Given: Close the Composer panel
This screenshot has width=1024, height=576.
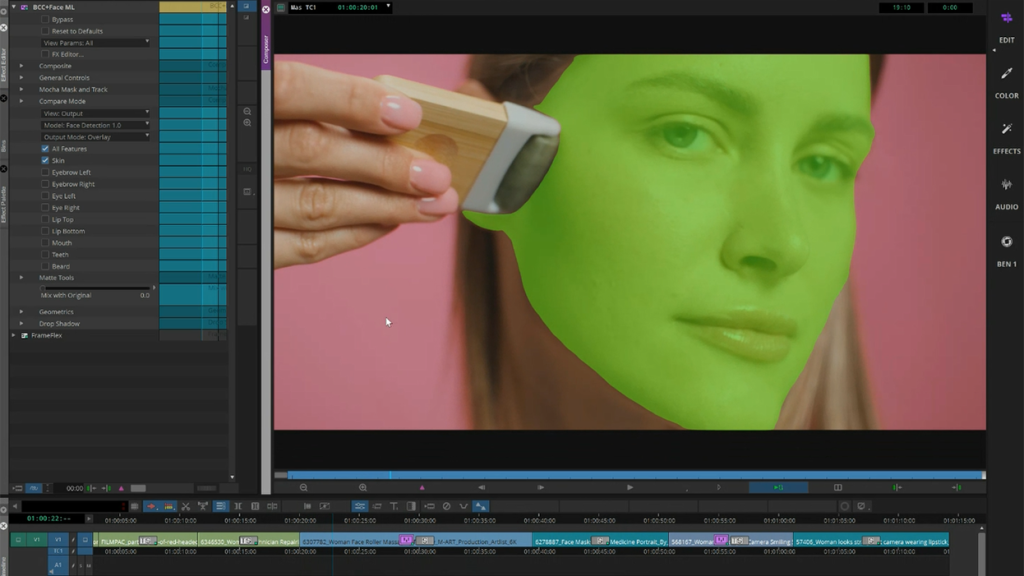Looking at the screenshot, I should point(266,9).
